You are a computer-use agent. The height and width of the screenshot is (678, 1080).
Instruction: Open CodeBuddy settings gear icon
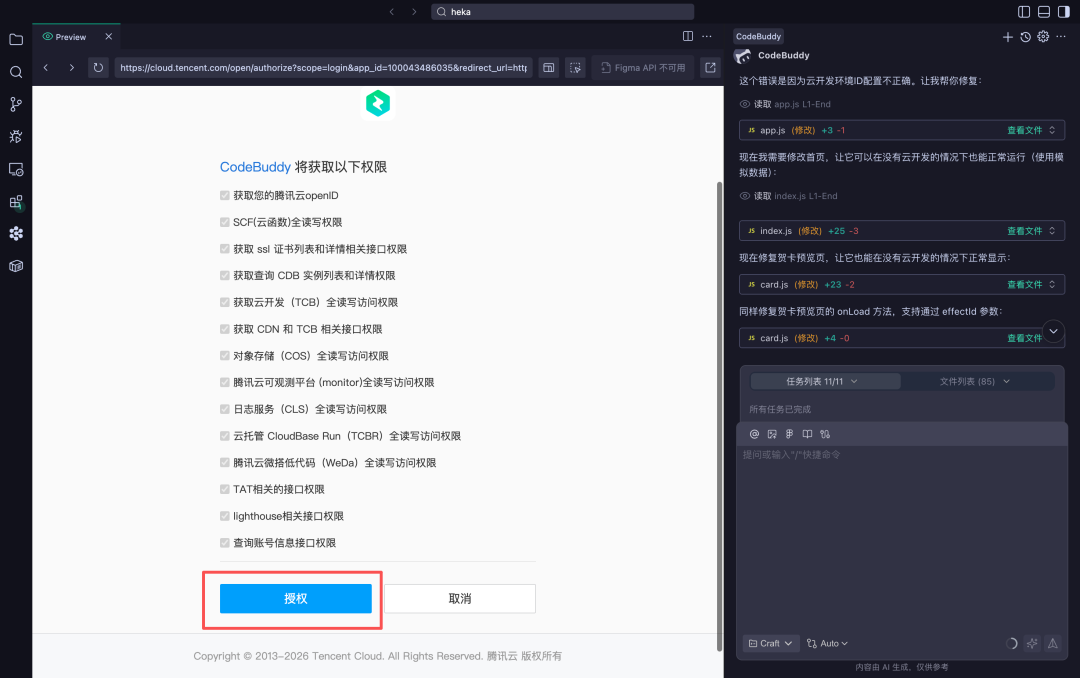click(1042, 36)
